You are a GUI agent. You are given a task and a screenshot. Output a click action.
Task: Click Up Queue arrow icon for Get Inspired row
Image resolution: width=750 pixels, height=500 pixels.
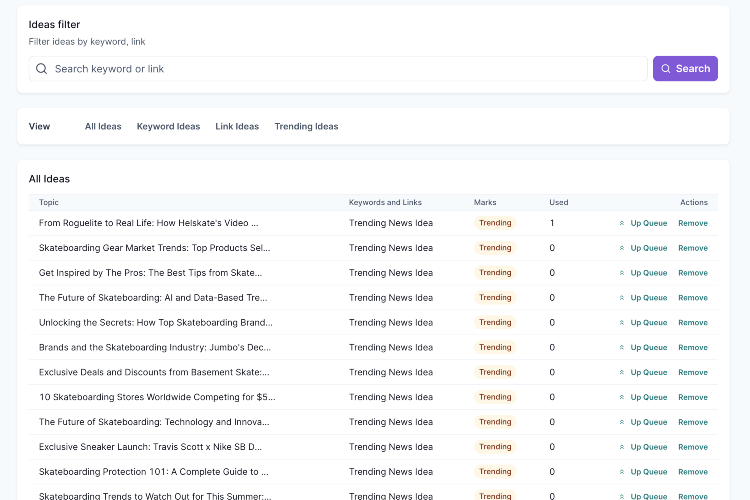[622, 273]
